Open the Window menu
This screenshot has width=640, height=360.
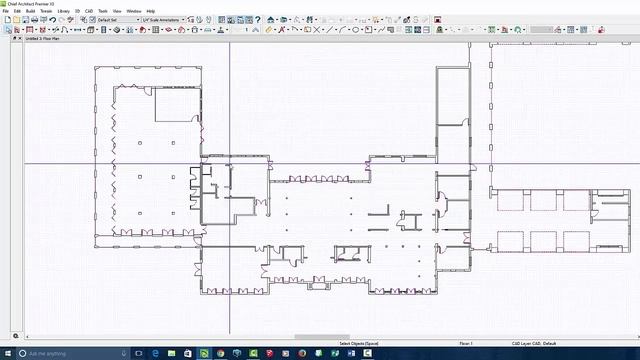(x=134, y=11)
